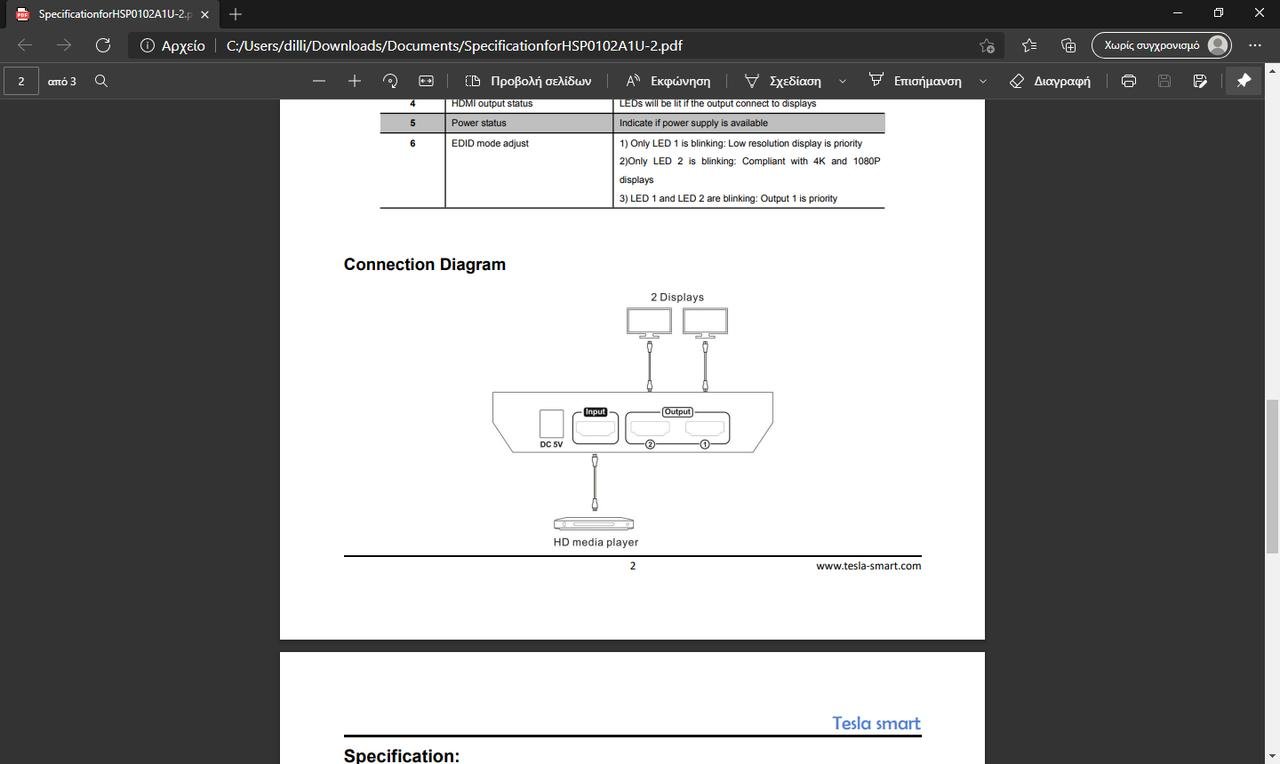Screen dimensions: 1280x764
Task: Click the '2 Displays' diagram label
Action: [677, 297]
